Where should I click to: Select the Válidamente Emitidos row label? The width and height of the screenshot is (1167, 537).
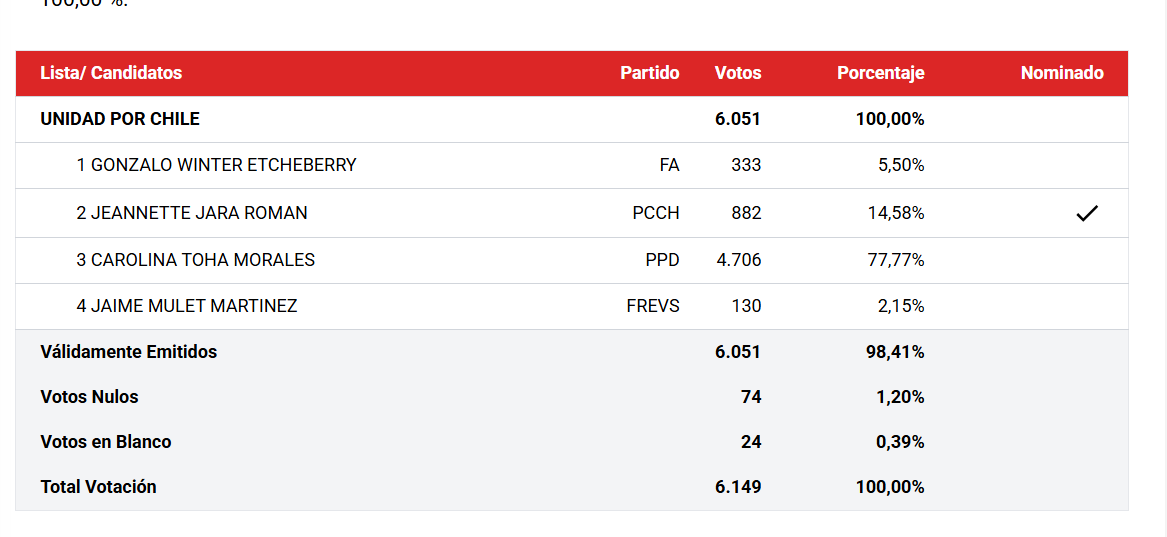tap(129, 352)
